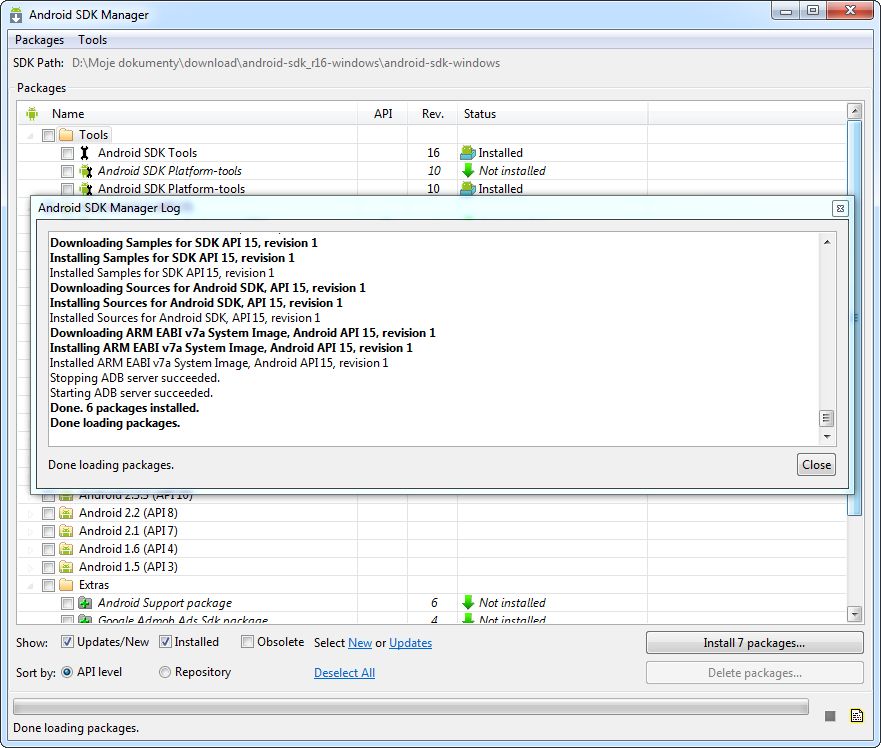This screenshot has height=748, width=881.
Task: Expand the Android 2.1 (API 7) group
Action: coord(30,531)
